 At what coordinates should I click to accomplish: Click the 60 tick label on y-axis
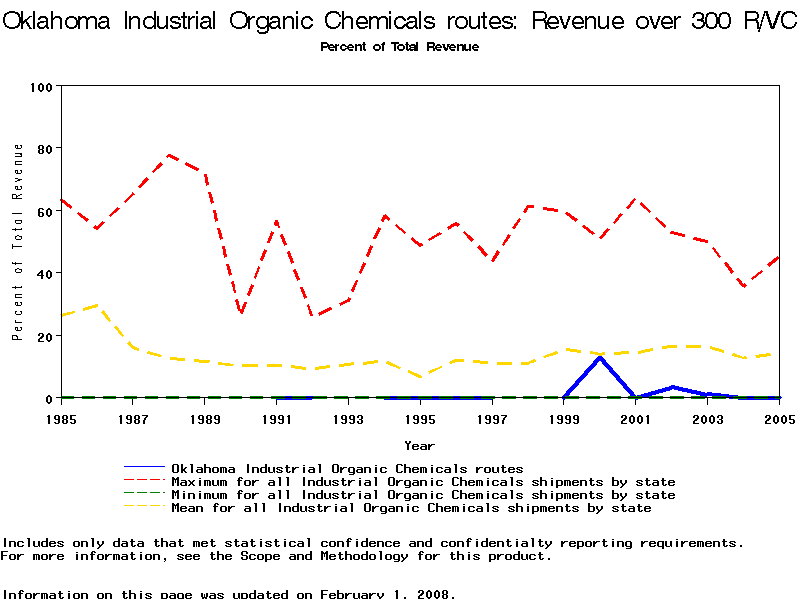(43, 212)
